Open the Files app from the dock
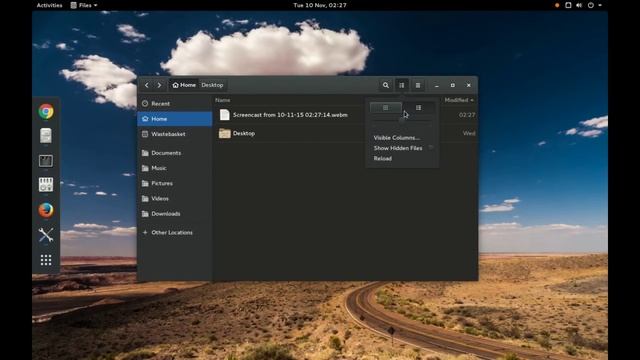 click(46, 136)
